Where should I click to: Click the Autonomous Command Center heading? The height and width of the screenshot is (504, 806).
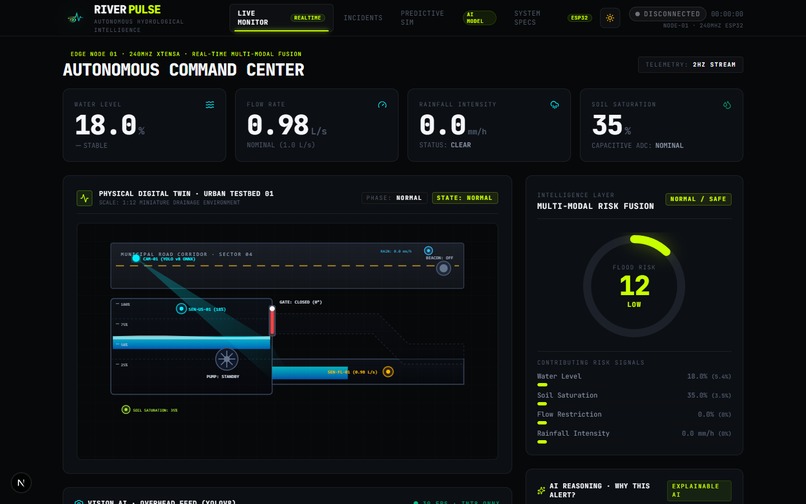coord(184,70)
